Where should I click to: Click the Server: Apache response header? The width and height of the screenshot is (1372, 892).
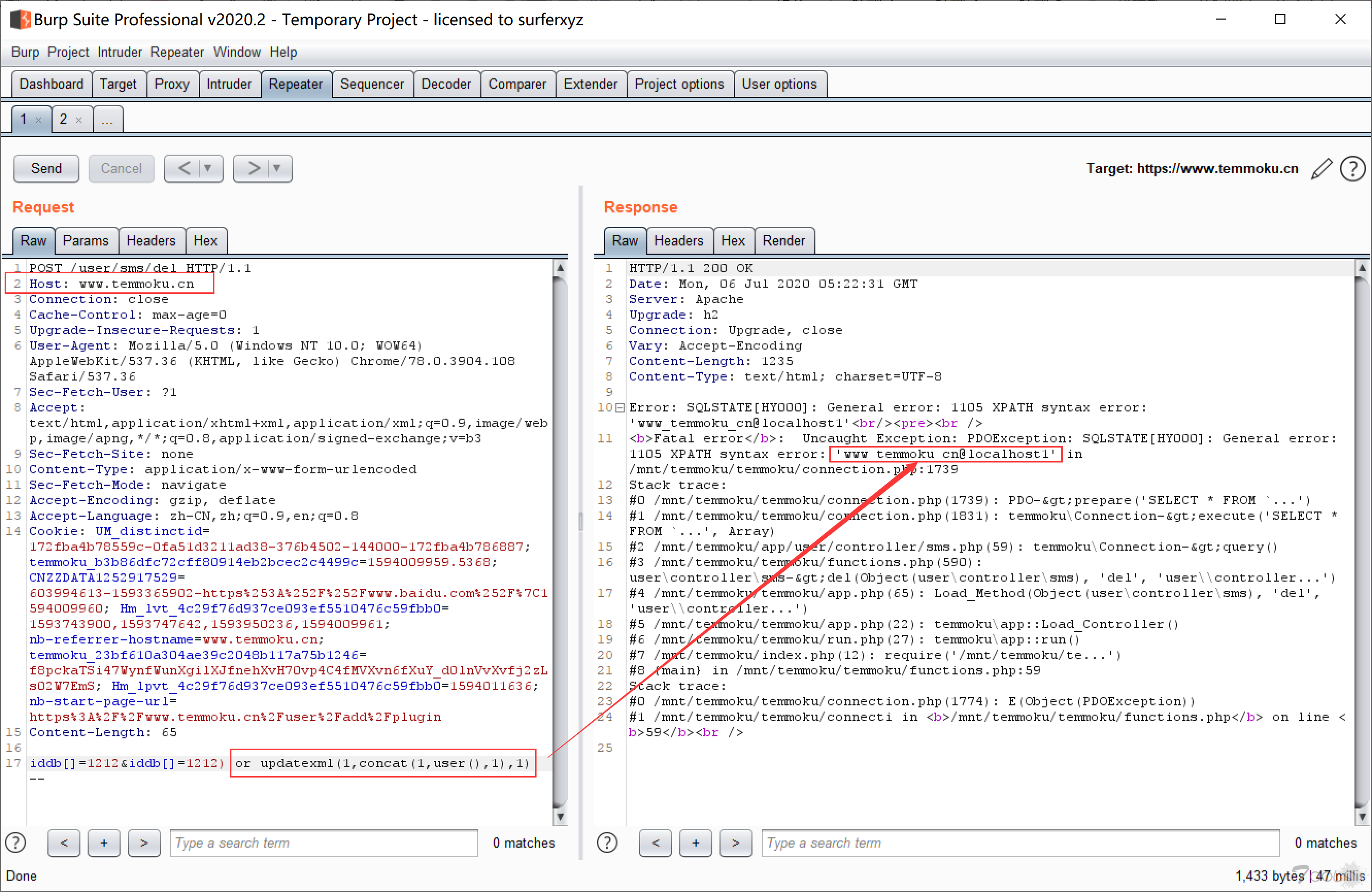coord(686,299)
